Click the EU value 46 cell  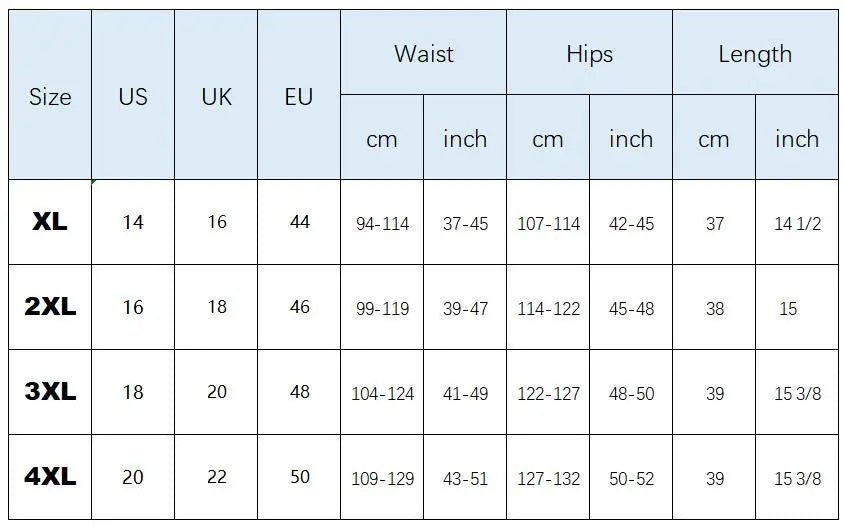[299, 307]
